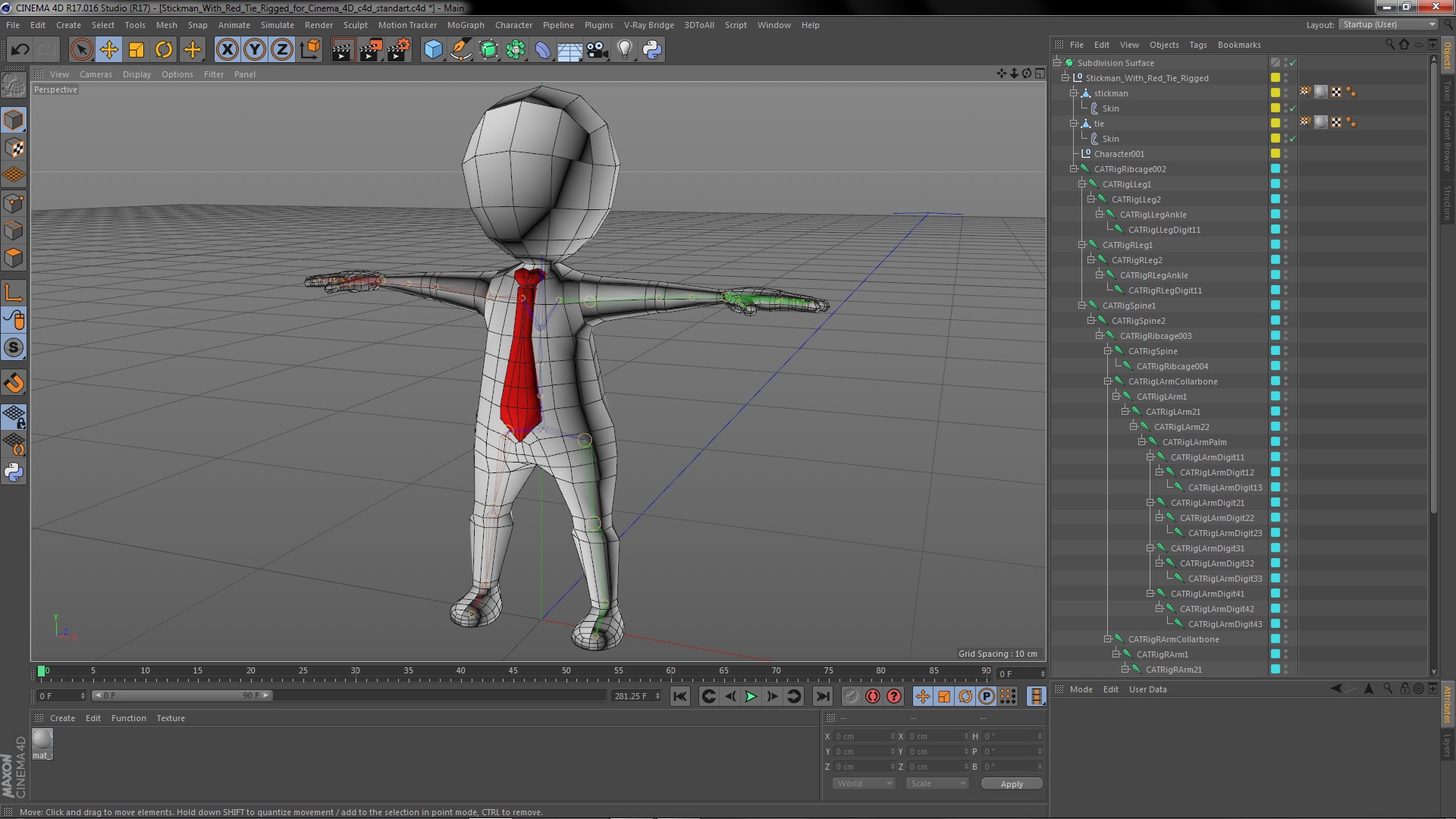Select the Live Selection tool
The height and width of the screenshot is (819, 1456).
pyautogui.click(x=81, y=50)
